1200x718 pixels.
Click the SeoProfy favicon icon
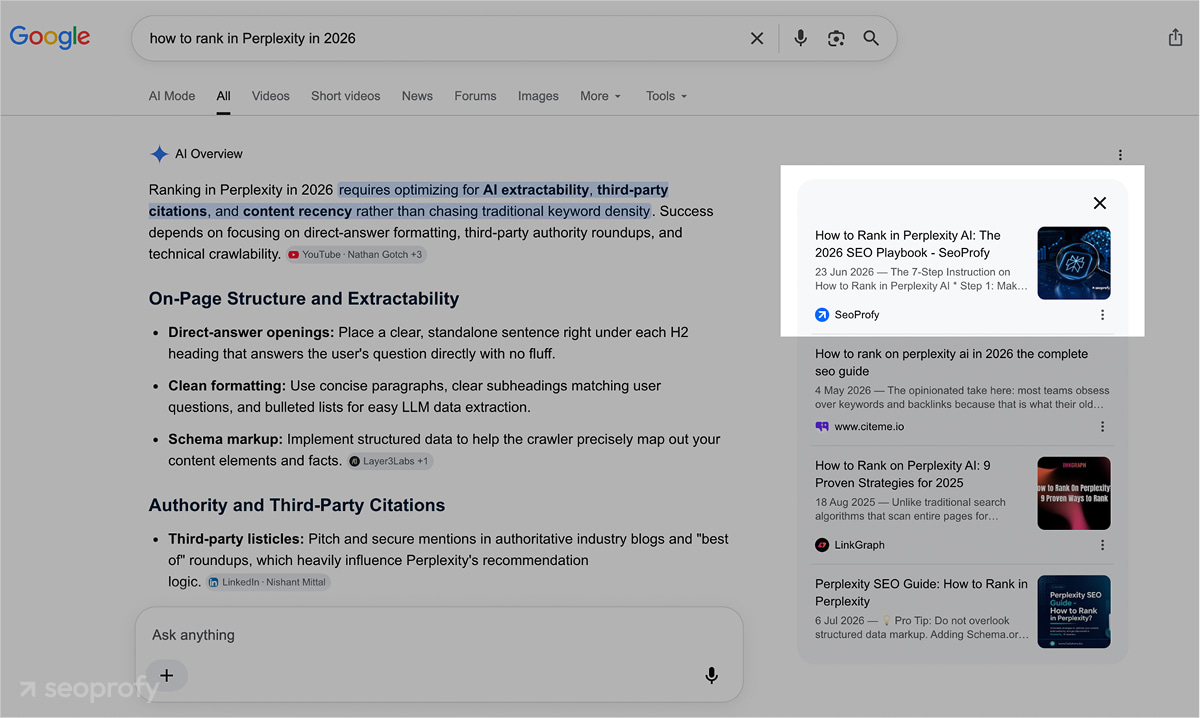(822, 315)
